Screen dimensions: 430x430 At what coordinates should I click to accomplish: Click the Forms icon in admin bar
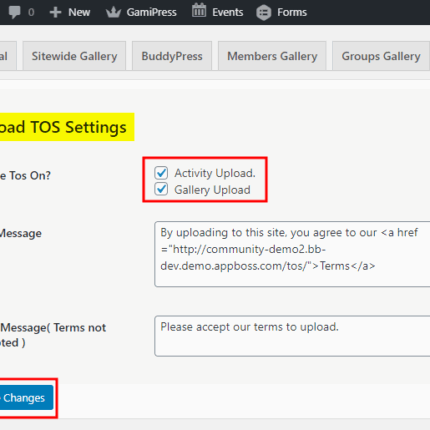click(264, 13)
